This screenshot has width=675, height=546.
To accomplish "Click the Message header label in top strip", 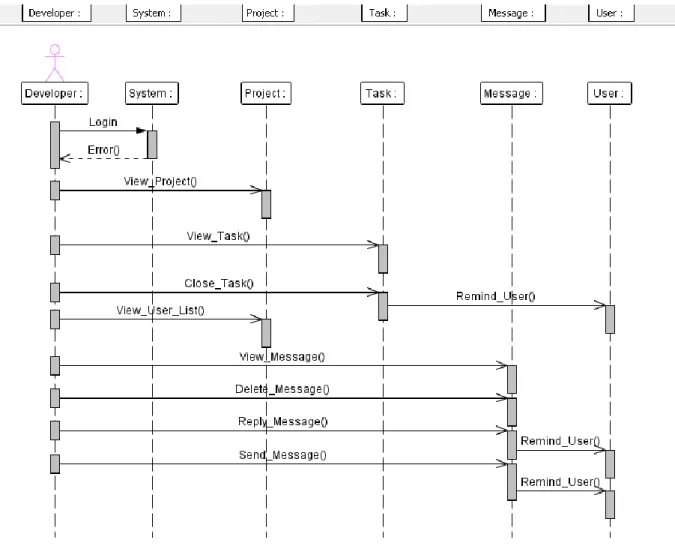I will click(x=513, y=13).
